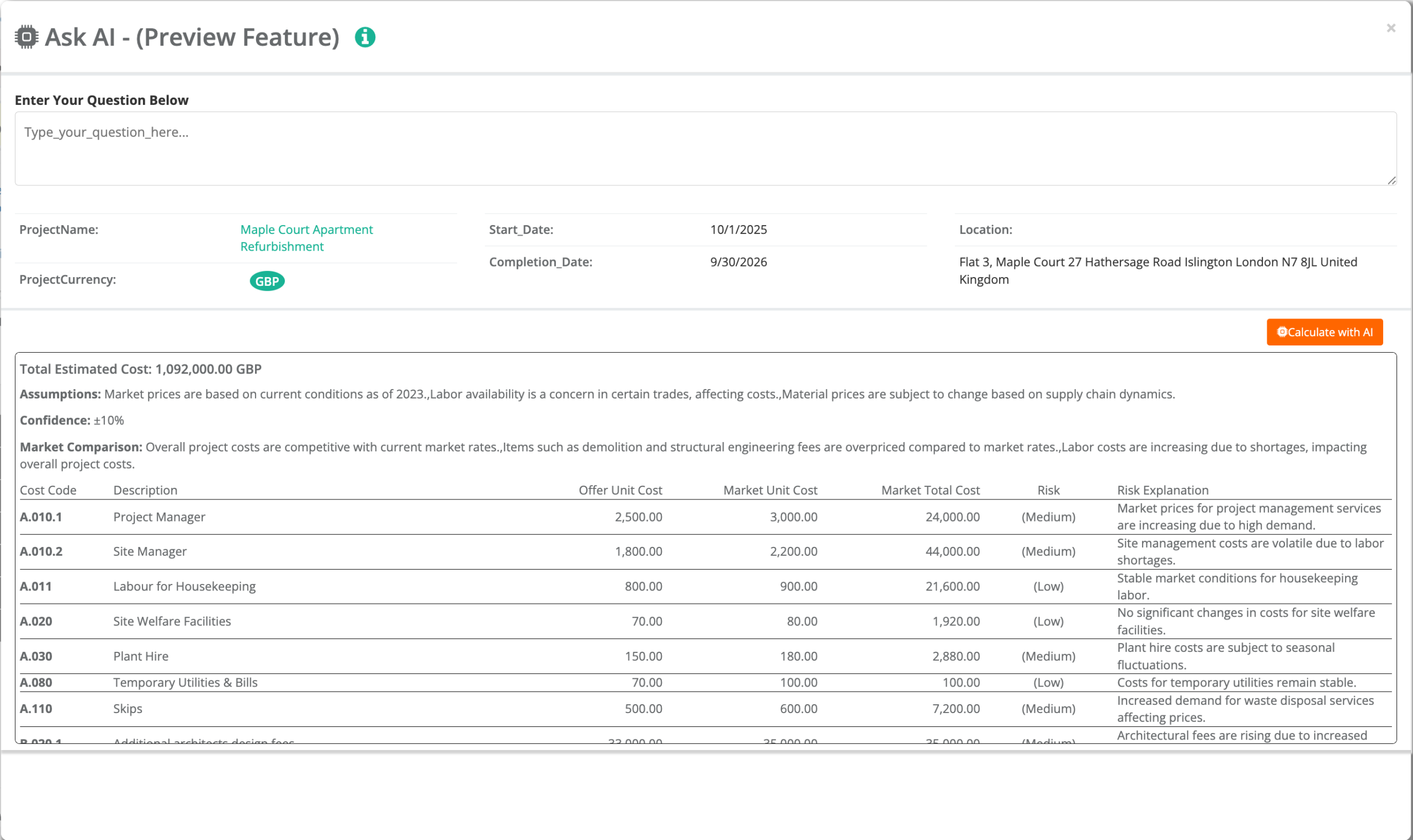Click Site Welfare Facilities description
The height and width of the screenshot is (840, 1413).
tap(172, 621)
